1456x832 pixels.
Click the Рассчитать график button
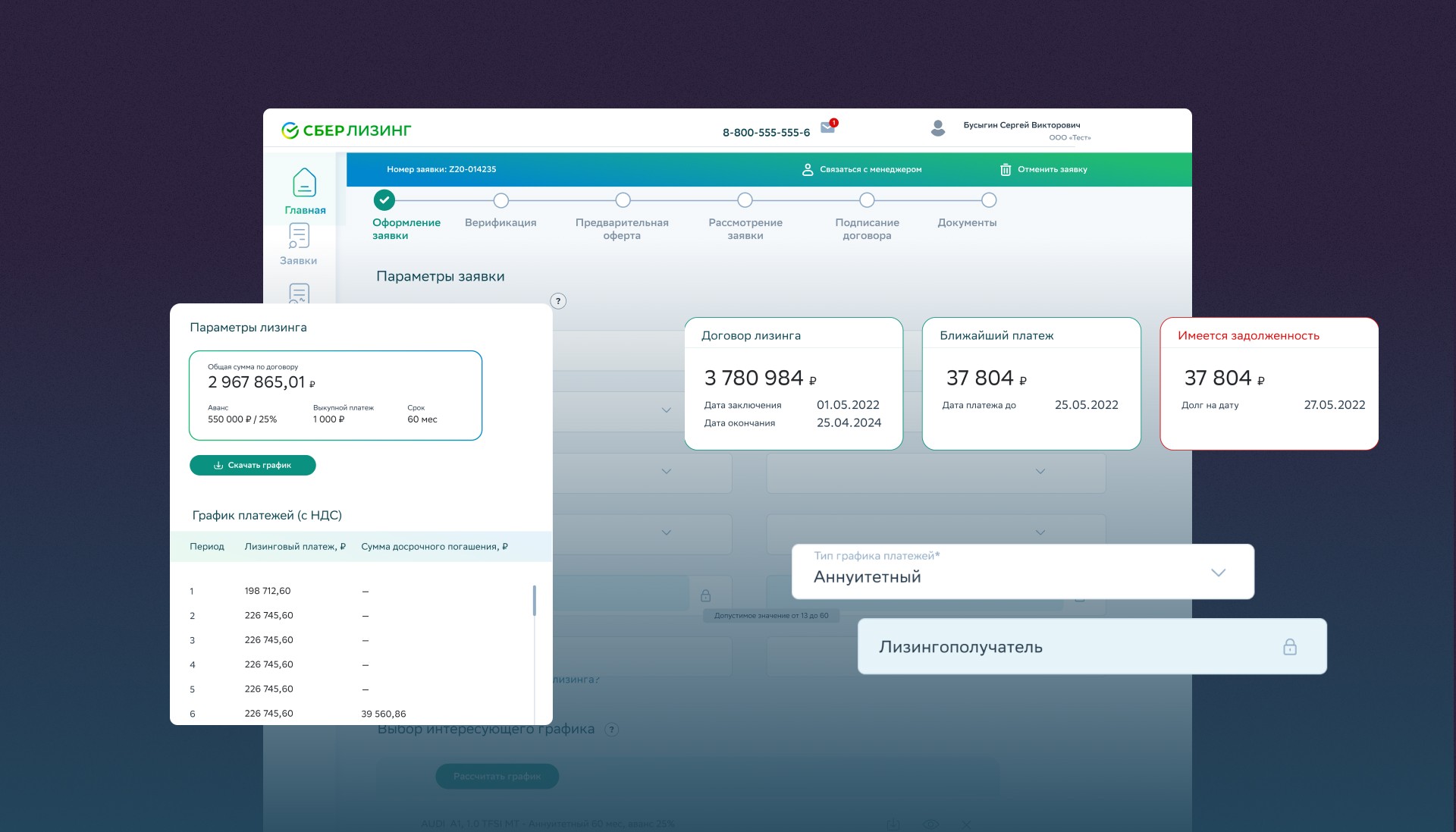(497, 776)
